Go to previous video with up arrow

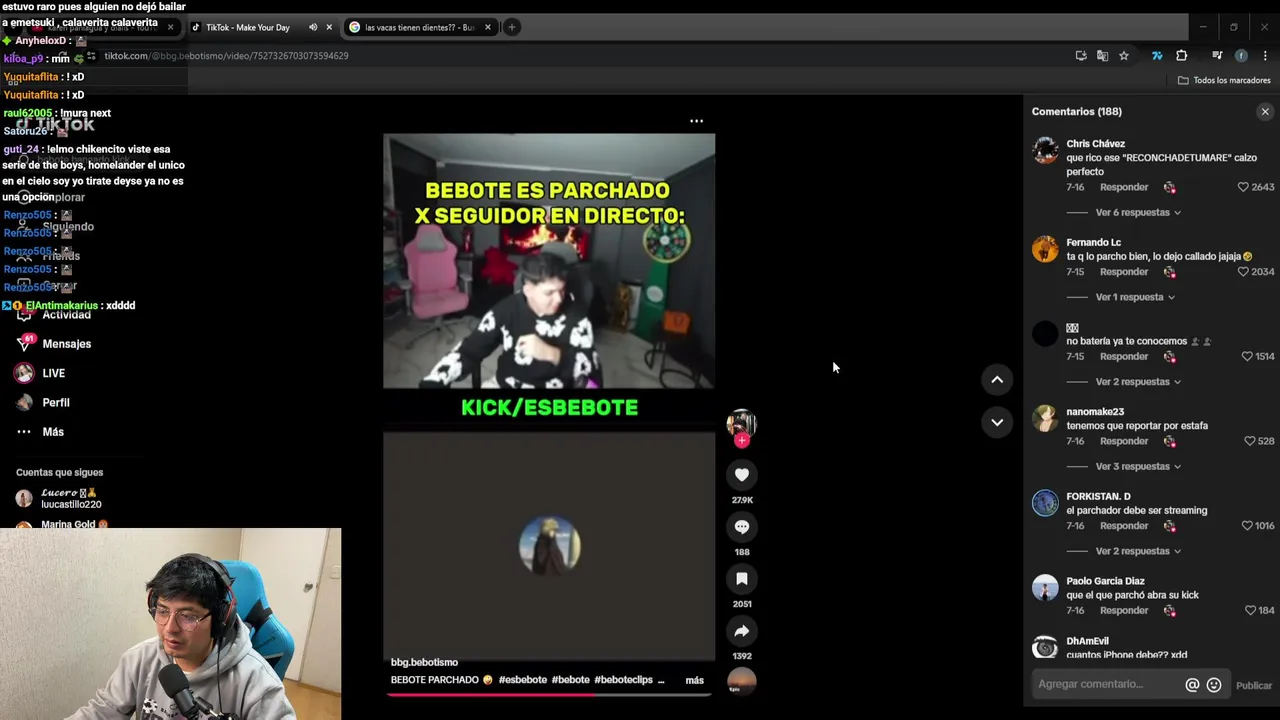pyautogui.click(x=997, y=380)
